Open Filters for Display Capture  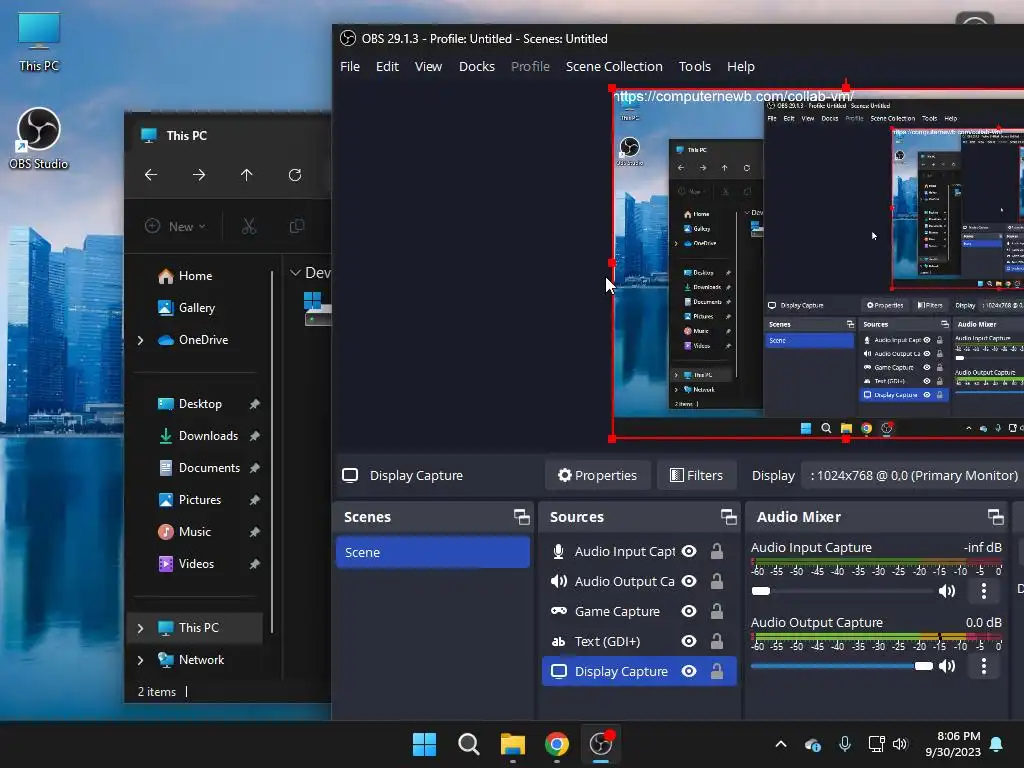click(697, 475)
